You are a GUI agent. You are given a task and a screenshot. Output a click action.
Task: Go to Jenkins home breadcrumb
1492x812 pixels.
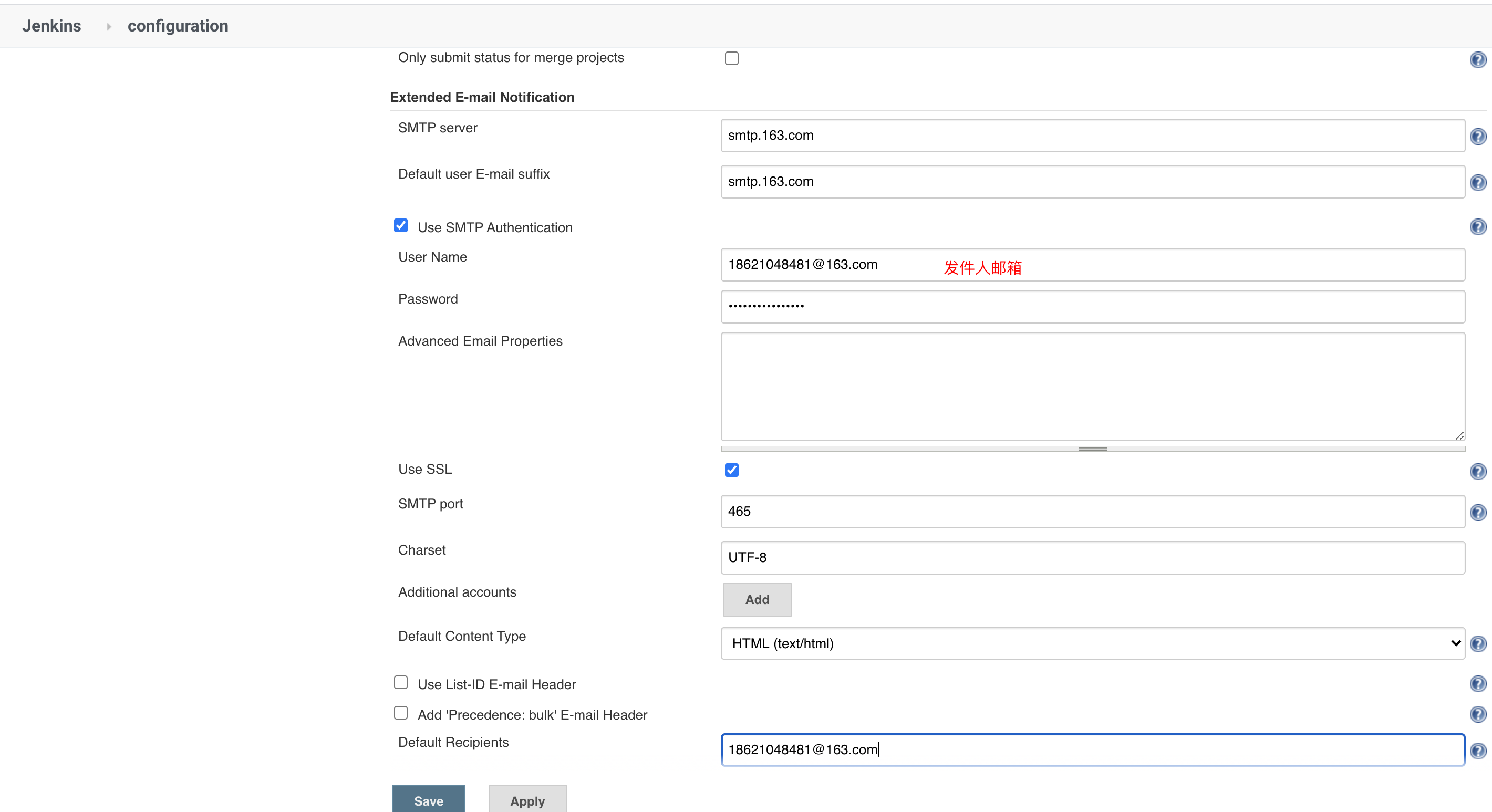51,26
